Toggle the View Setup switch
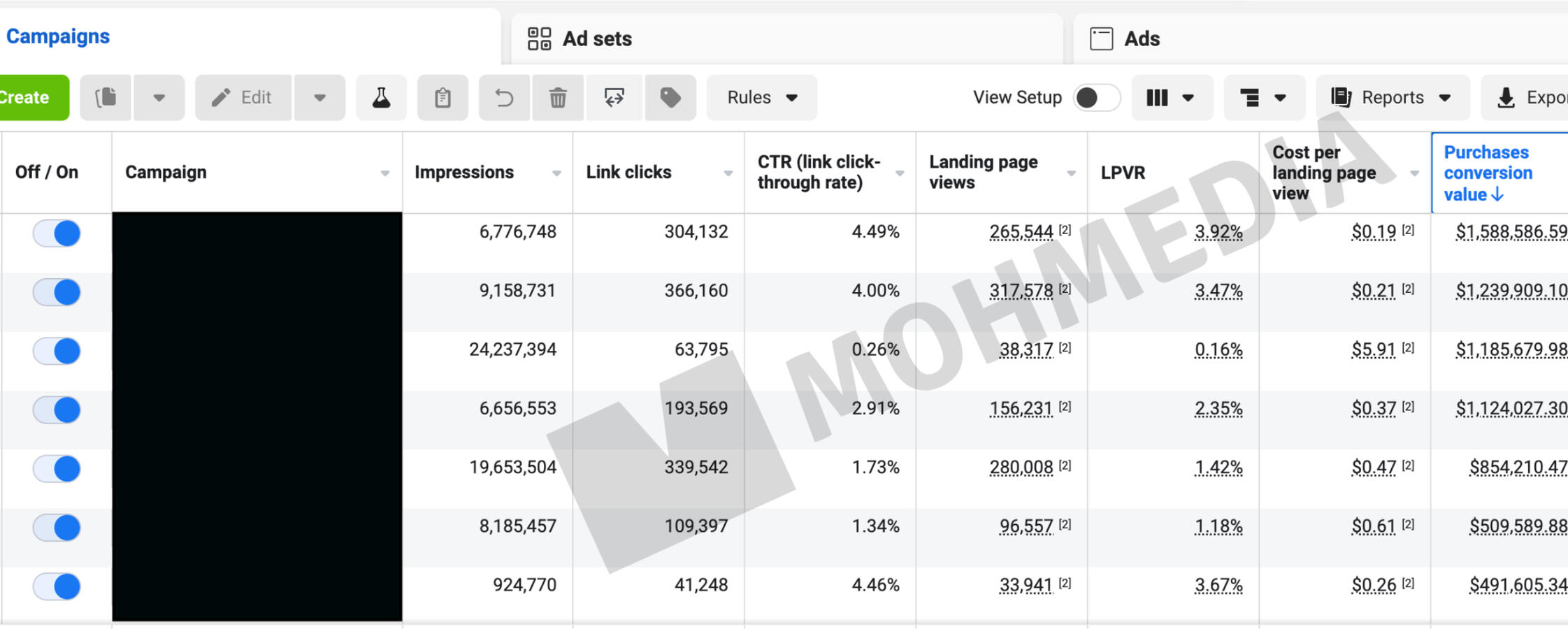 pyautogui.click(x=1095, y=97)
